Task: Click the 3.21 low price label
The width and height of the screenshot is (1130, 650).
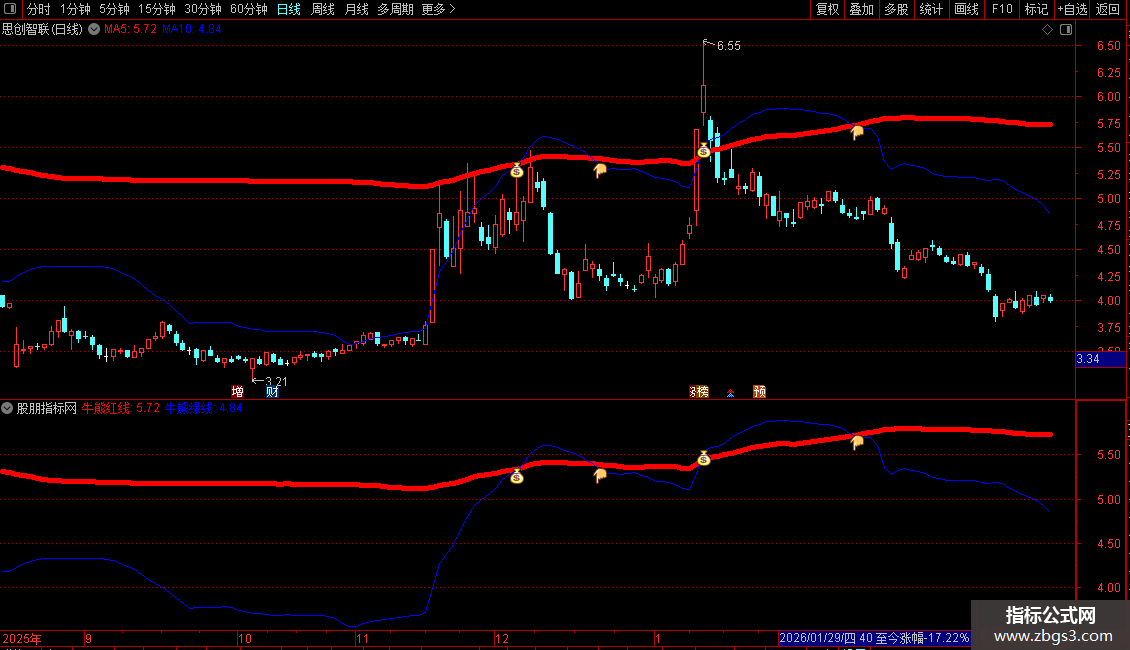Action: (276, 381)
